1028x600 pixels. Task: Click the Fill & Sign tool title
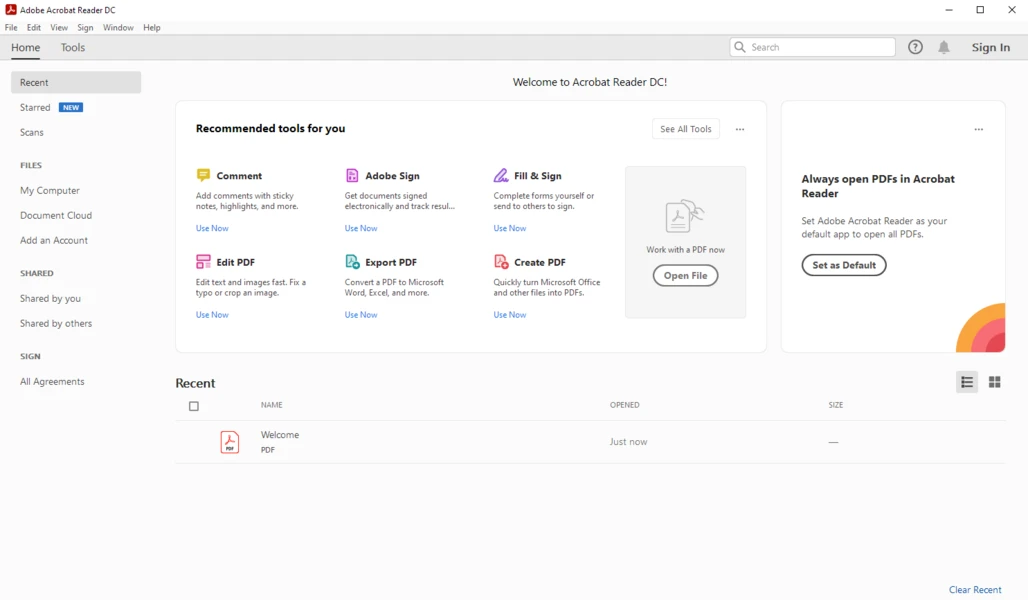tap(538, 176)
